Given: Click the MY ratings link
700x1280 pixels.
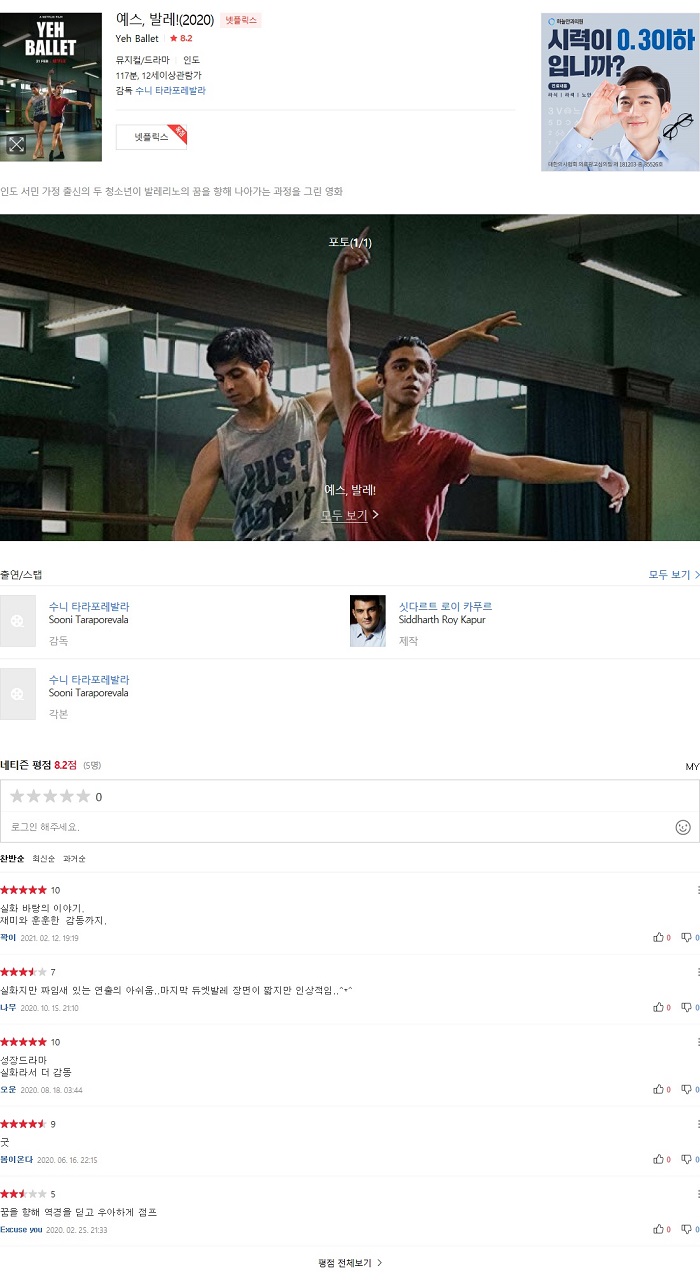Looking at the screenshot, I should tap(692, 766).
